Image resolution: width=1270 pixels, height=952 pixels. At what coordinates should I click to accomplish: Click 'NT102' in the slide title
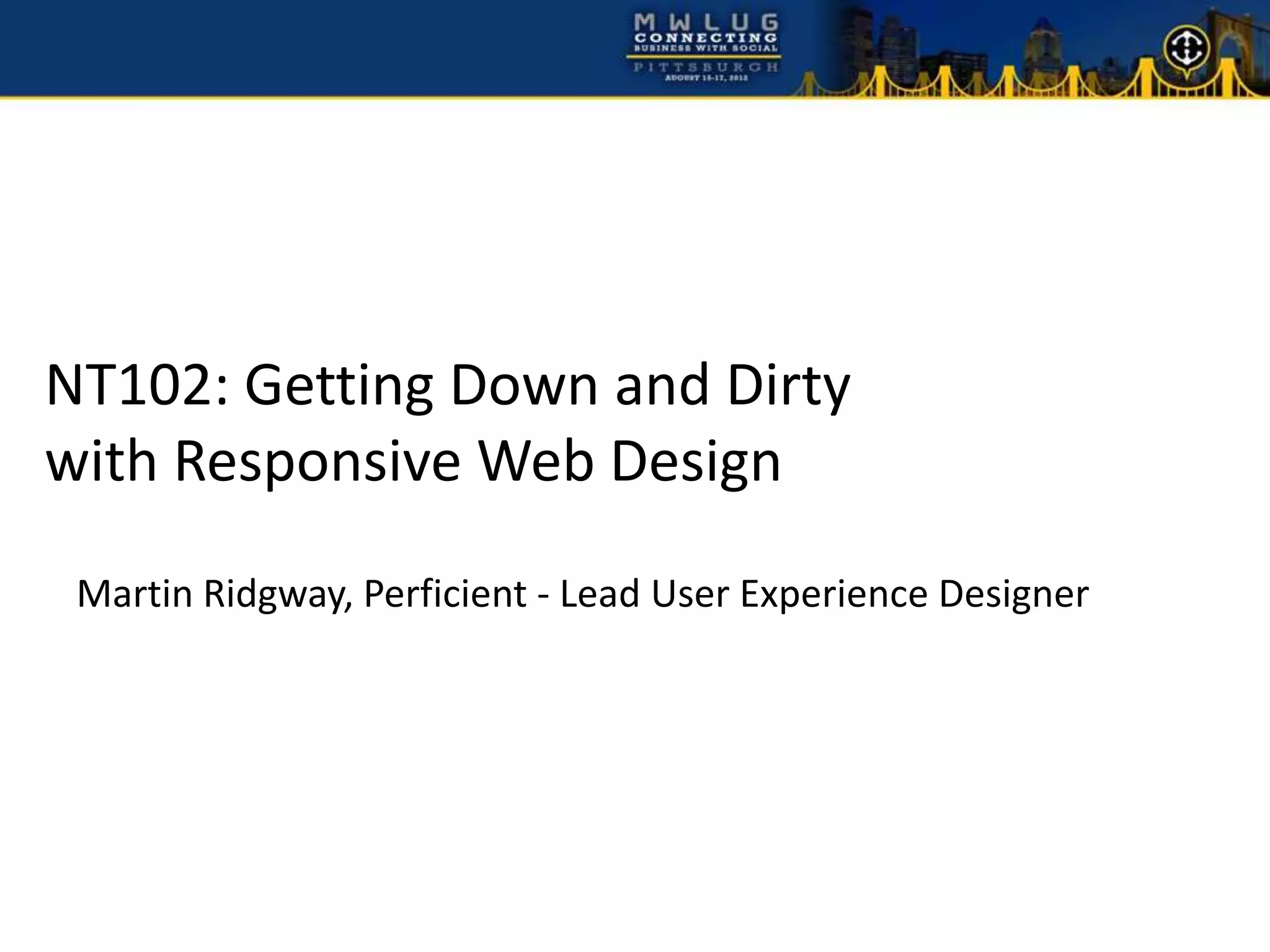coord(129,386)
